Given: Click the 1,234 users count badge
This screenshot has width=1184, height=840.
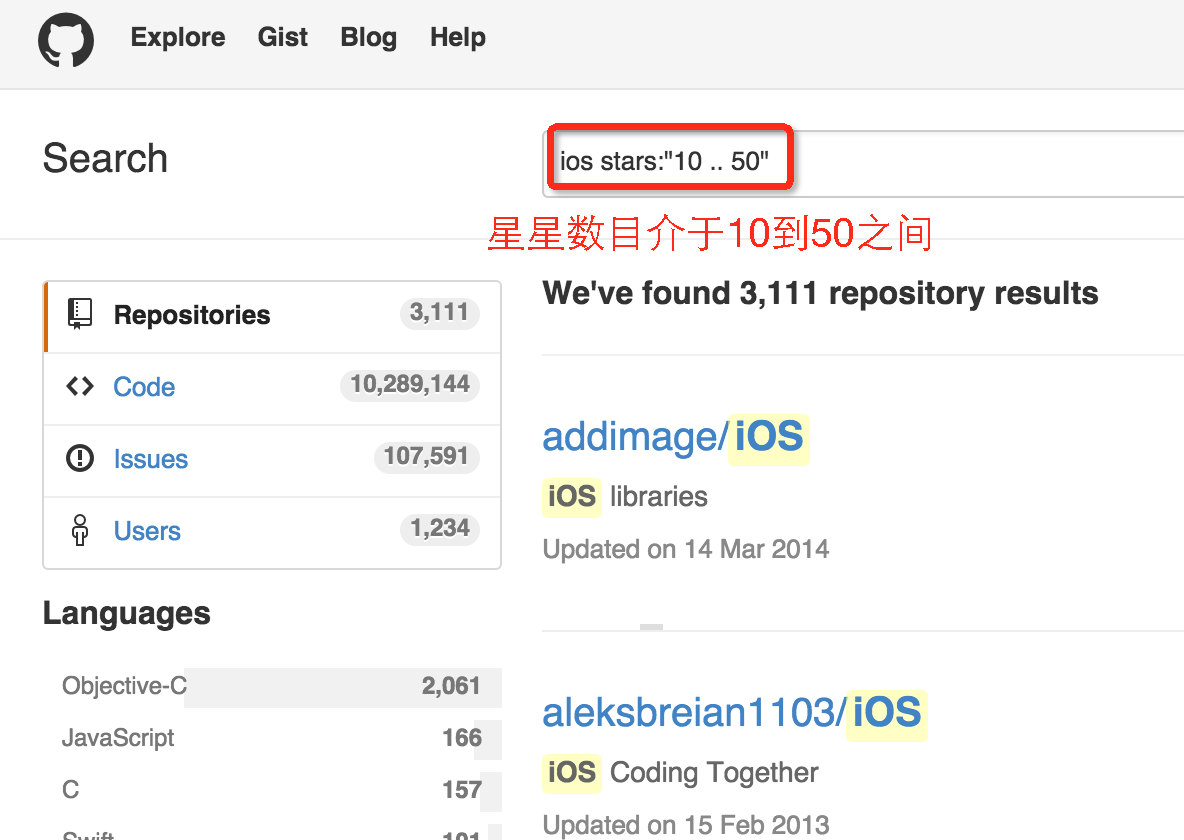Looking at the screenshot, I should pyautogui.click(x=439, y=529).
